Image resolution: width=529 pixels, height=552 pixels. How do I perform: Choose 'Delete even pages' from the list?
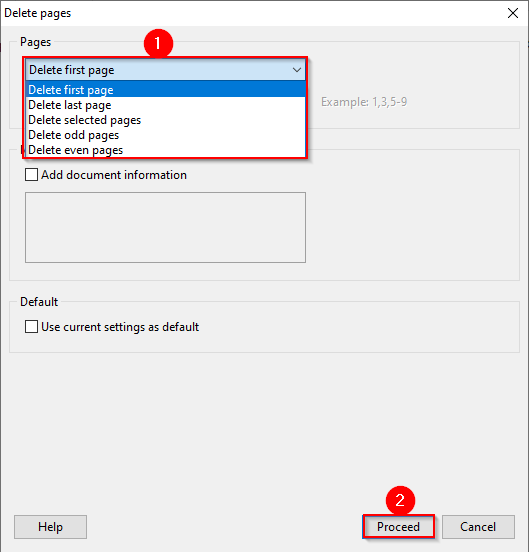click(165, 150)
